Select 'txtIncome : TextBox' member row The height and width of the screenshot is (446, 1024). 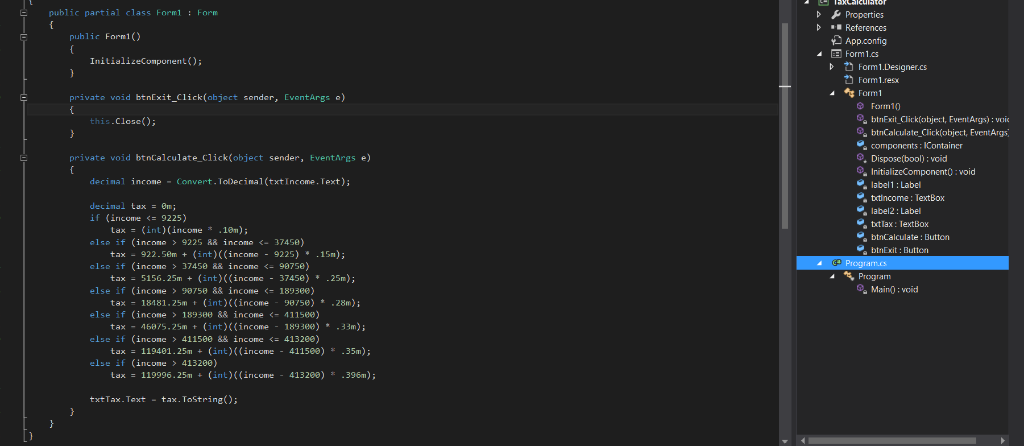click(x=908, y=197)
